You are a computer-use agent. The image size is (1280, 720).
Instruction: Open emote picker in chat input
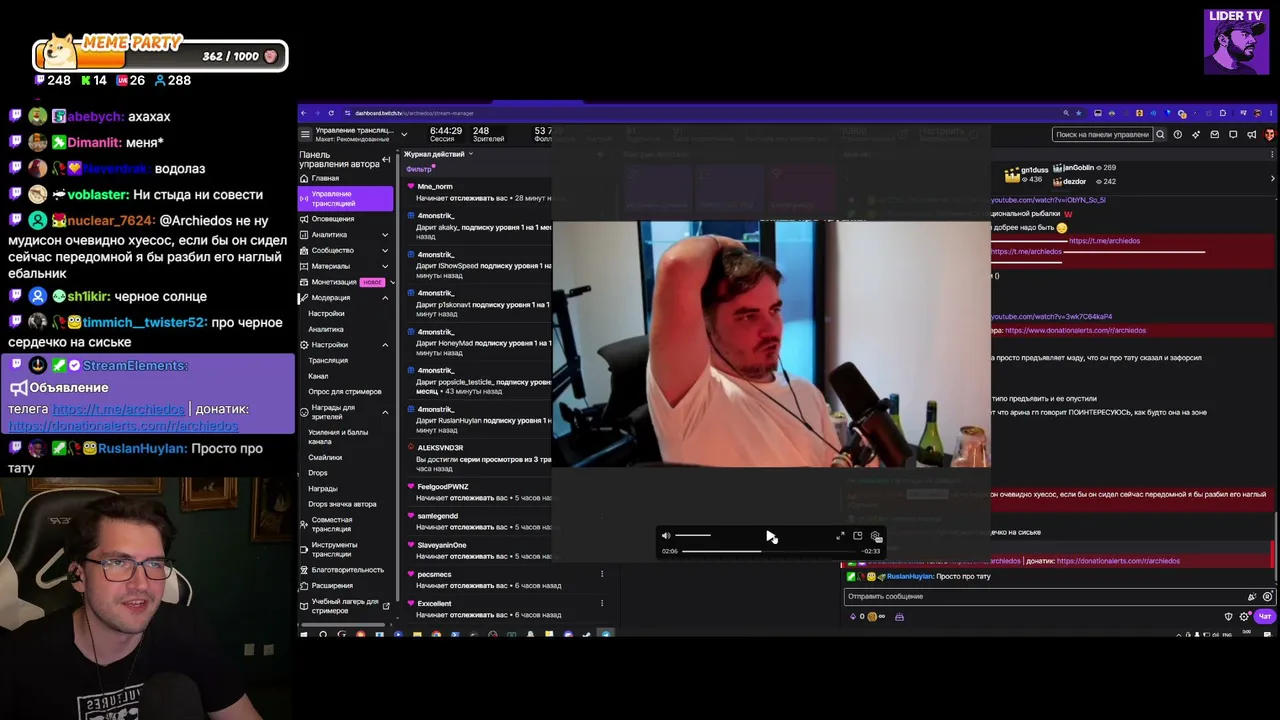(1267, 597)
